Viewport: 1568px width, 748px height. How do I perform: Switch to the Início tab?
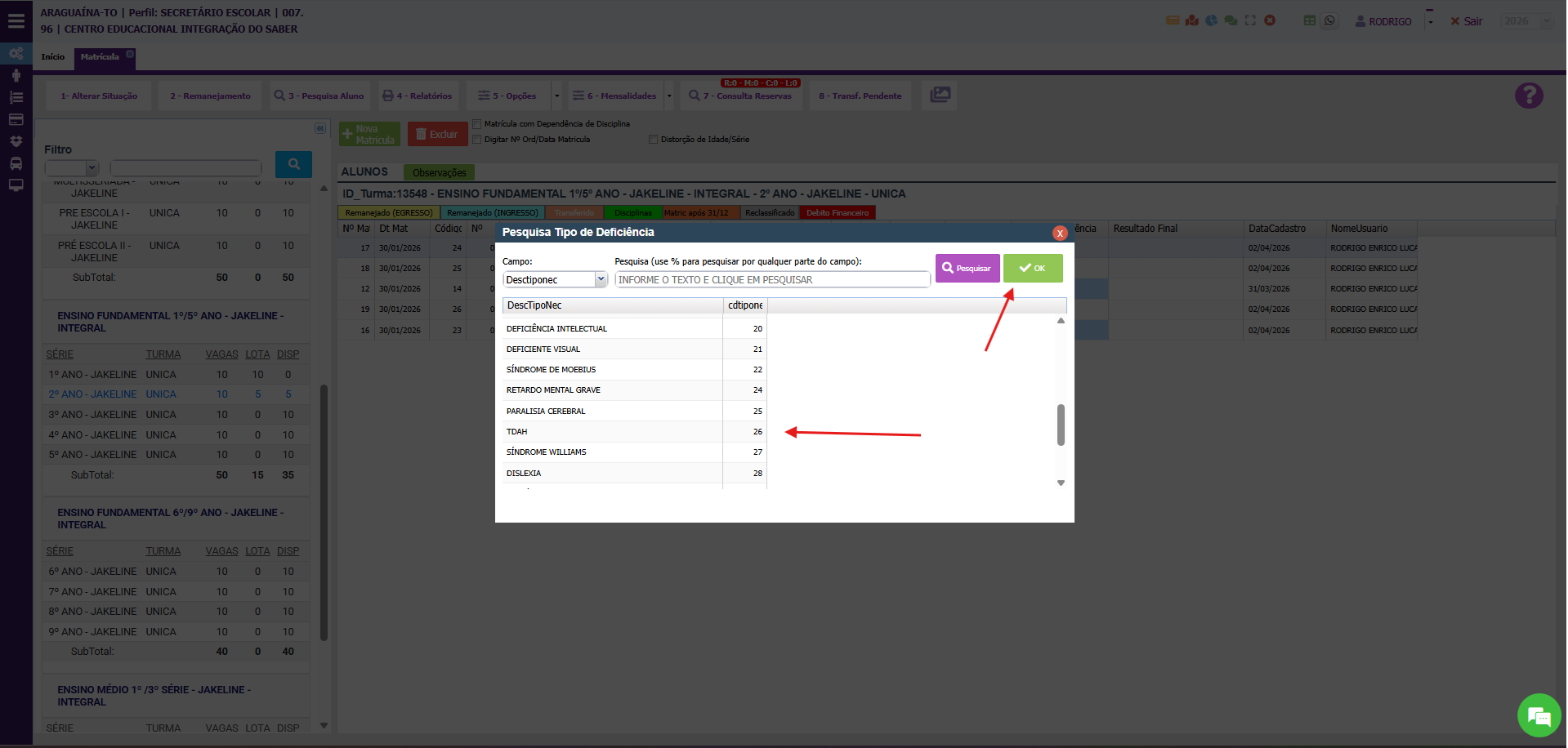pyautogui.click(x=53, y=57)
